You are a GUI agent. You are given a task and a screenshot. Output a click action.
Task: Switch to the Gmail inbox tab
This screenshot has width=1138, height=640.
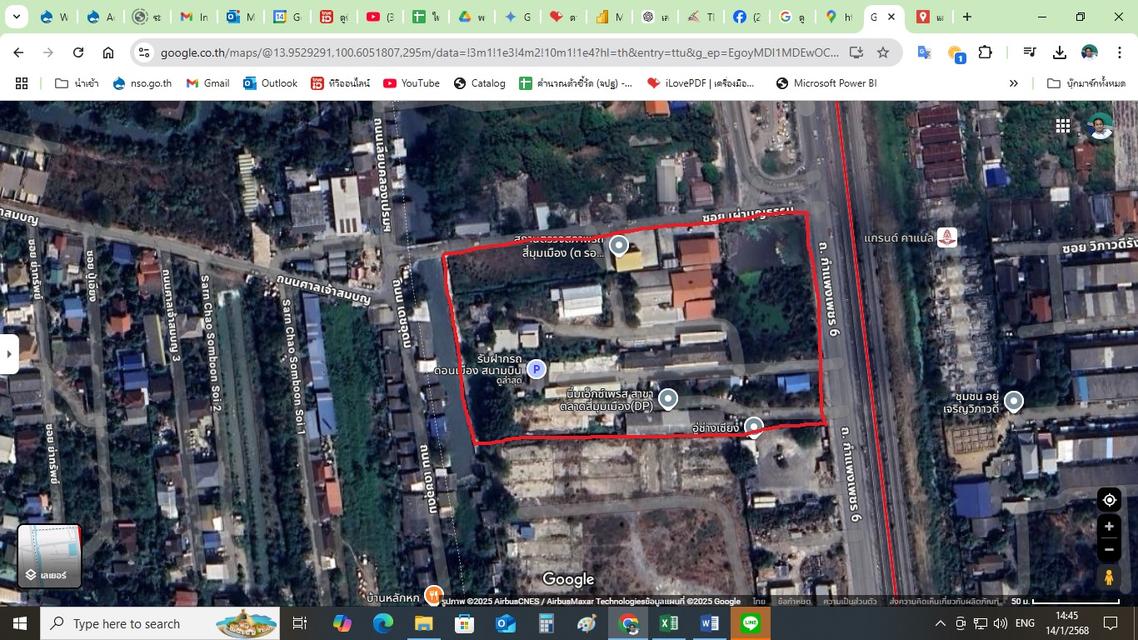[x=195, y=17]
